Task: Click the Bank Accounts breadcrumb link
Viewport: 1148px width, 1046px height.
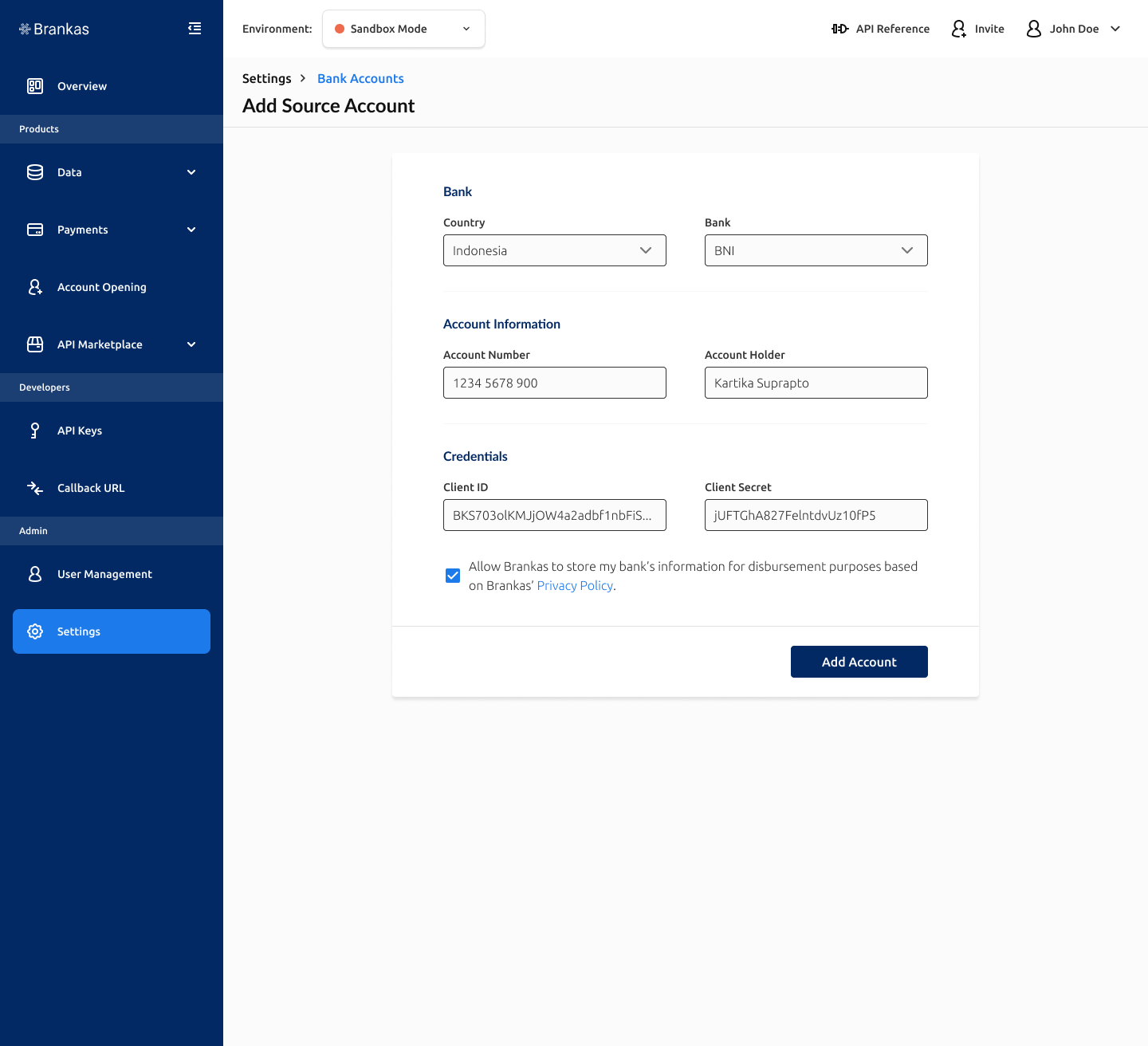Action: 360,78
